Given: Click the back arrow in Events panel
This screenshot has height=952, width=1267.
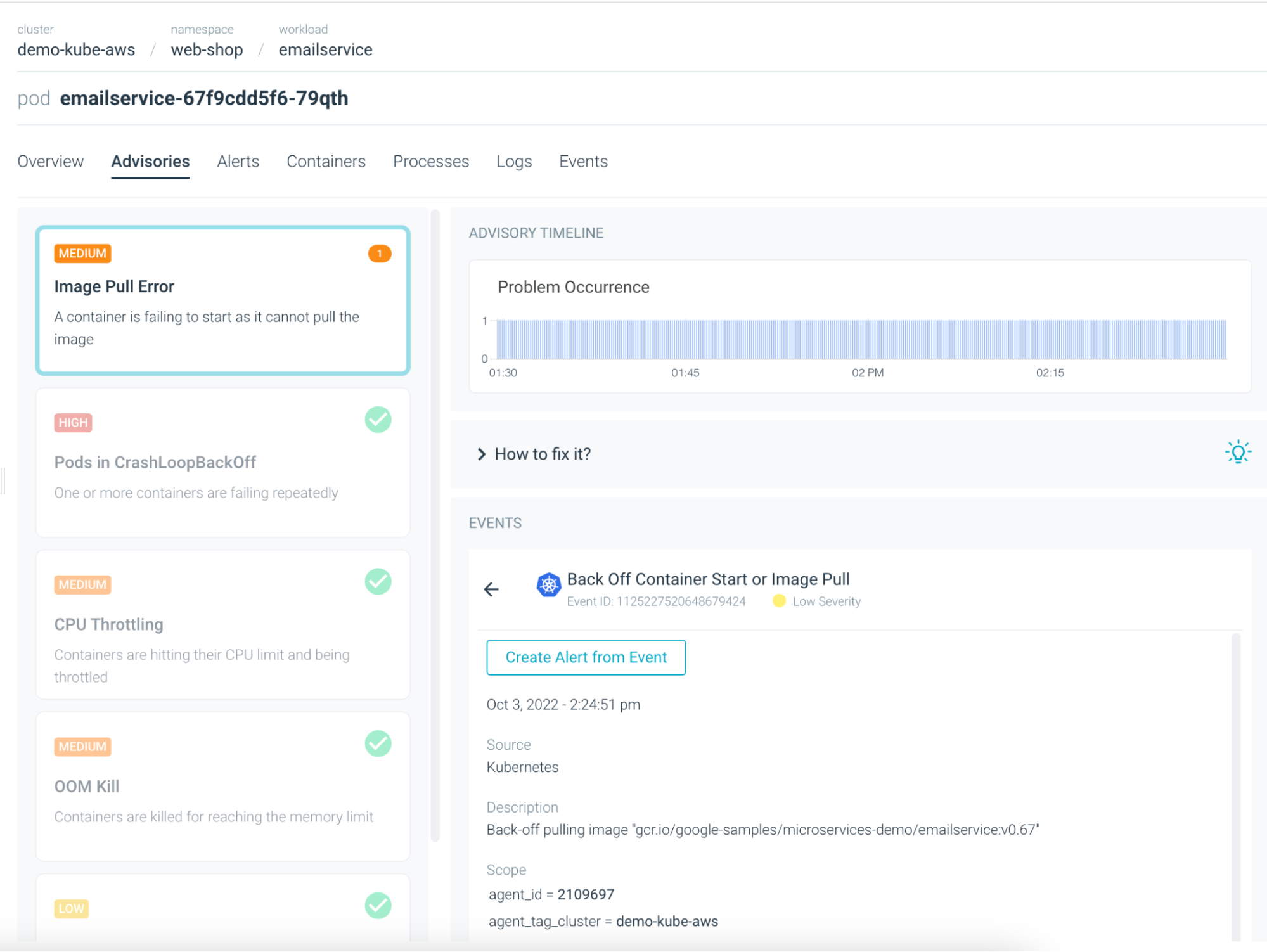Looking at the screenshot, I should (x=491, y=589).
